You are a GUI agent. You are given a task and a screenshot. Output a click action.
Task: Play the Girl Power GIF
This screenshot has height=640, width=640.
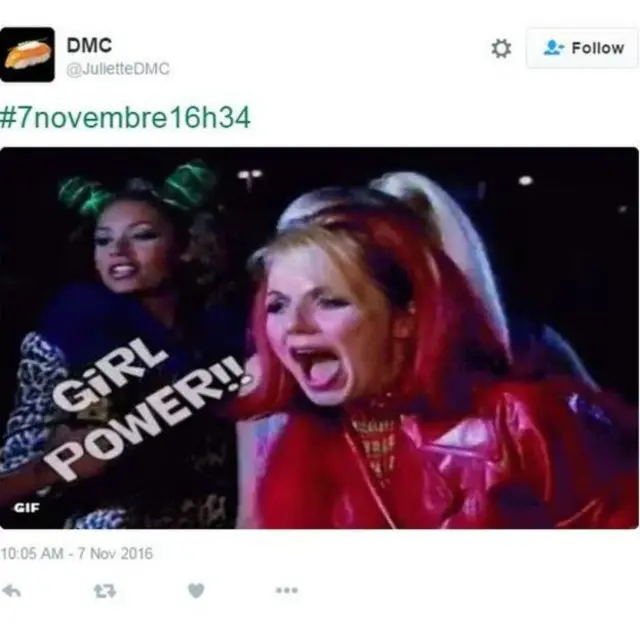pyautogui.click(x=319, y=338)
